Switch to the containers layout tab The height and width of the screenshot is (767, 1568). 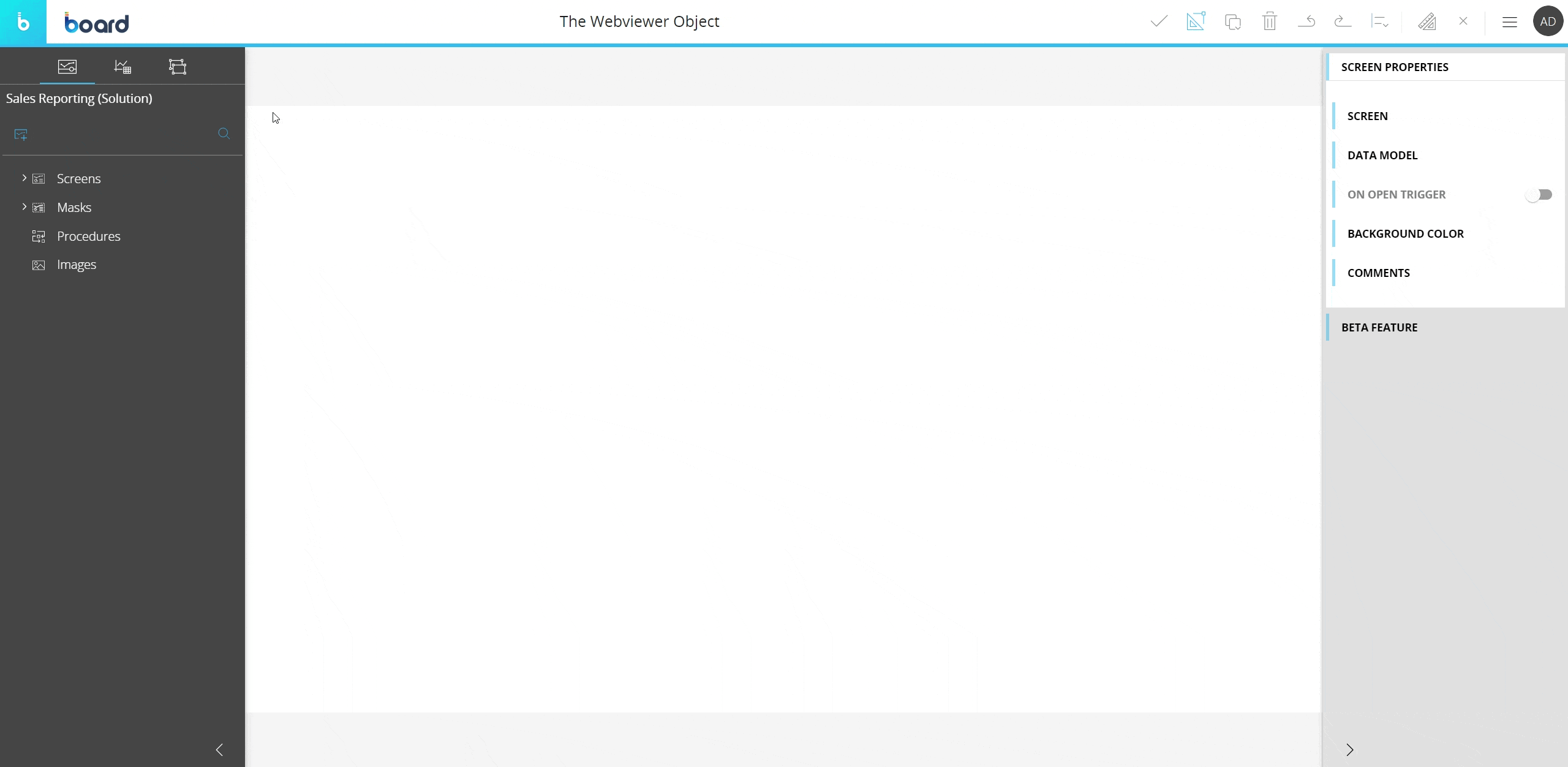[178, 66]
